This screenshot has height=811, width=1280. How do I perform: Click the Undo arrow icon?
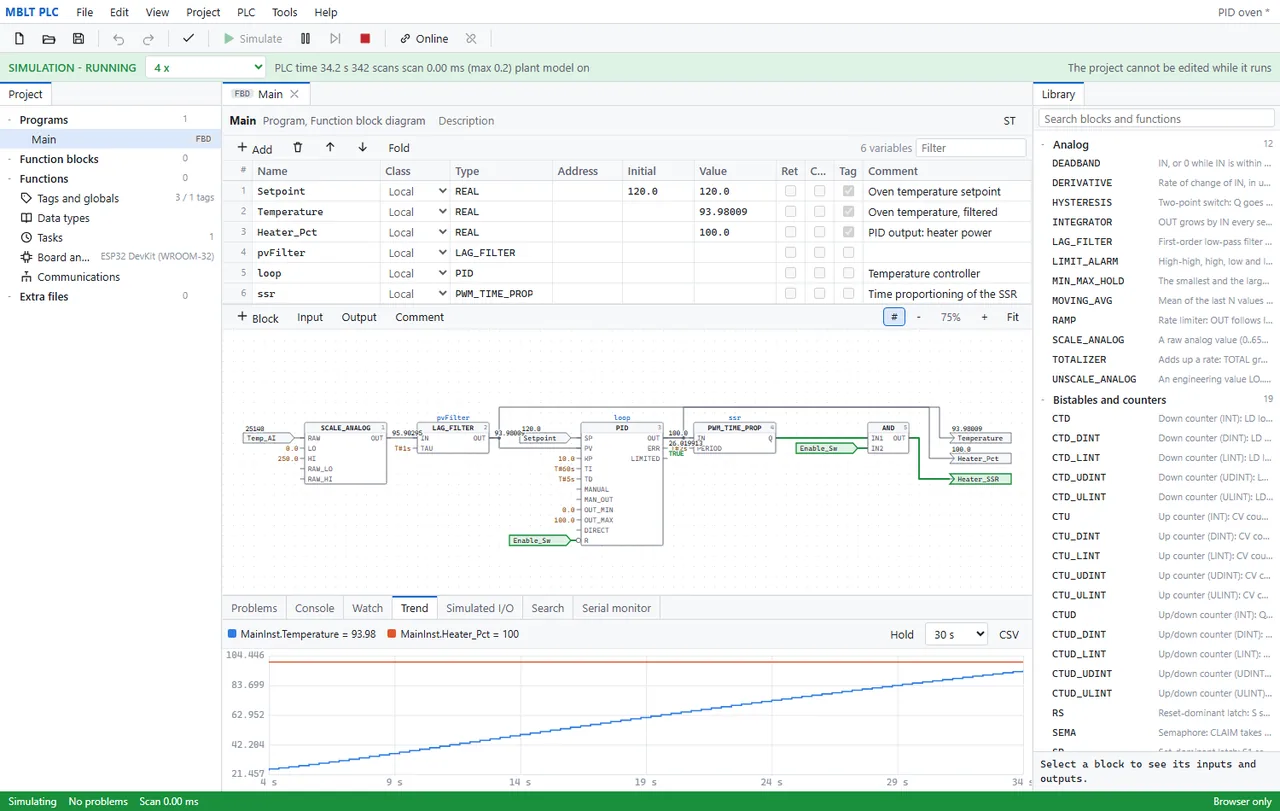tap(119, 39)
